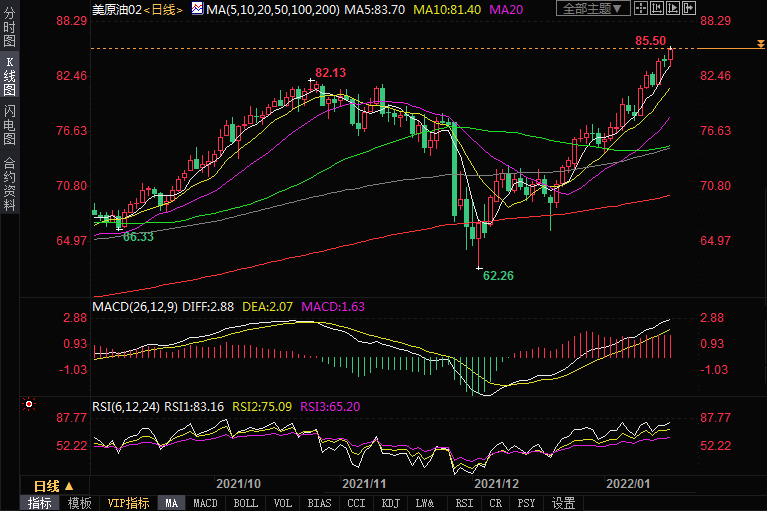
Task: Click the 设置 settings button
Action: click(564, 503)
